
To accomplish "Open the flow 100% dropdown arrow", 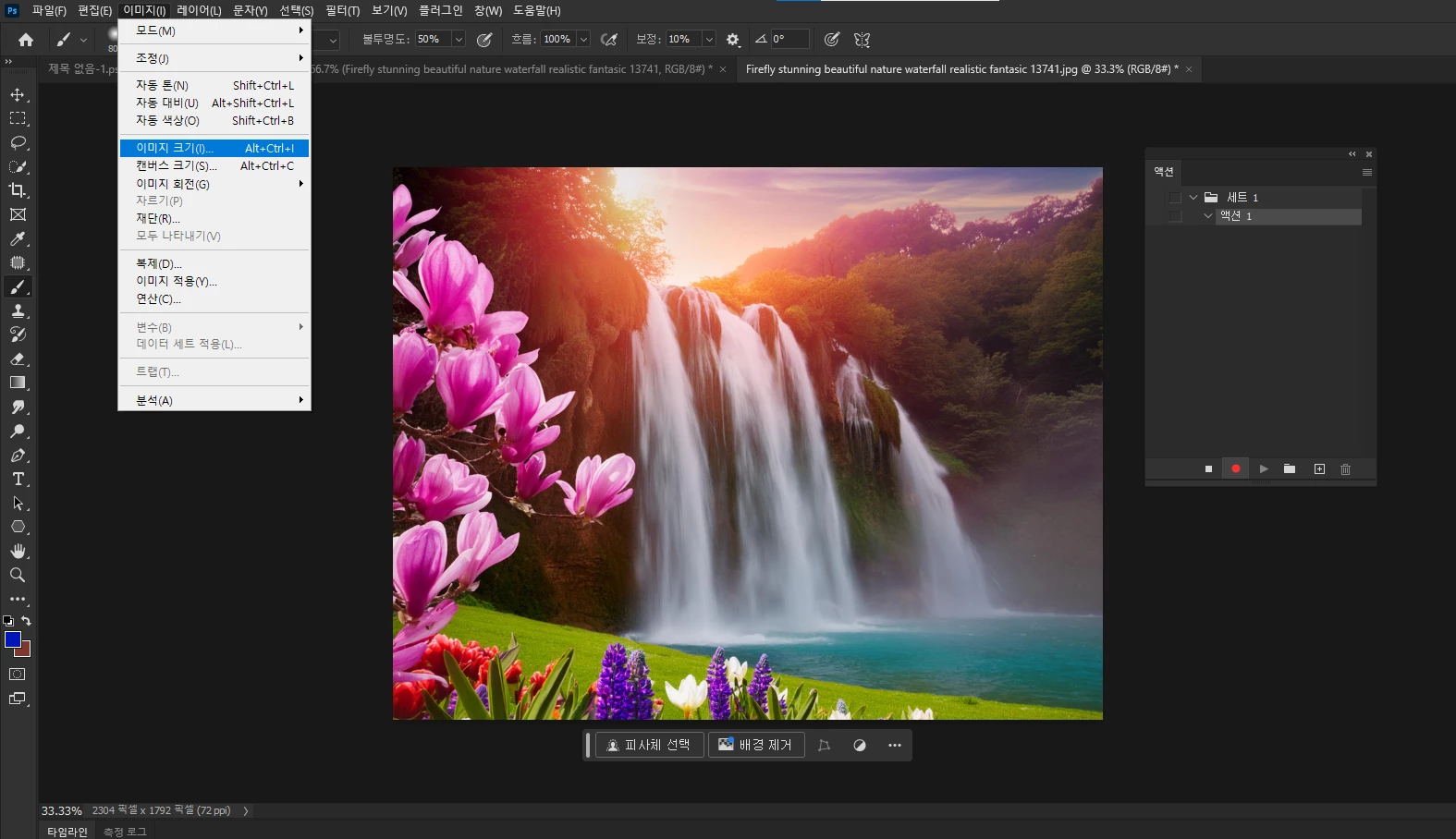I will (x=583, y=40).
